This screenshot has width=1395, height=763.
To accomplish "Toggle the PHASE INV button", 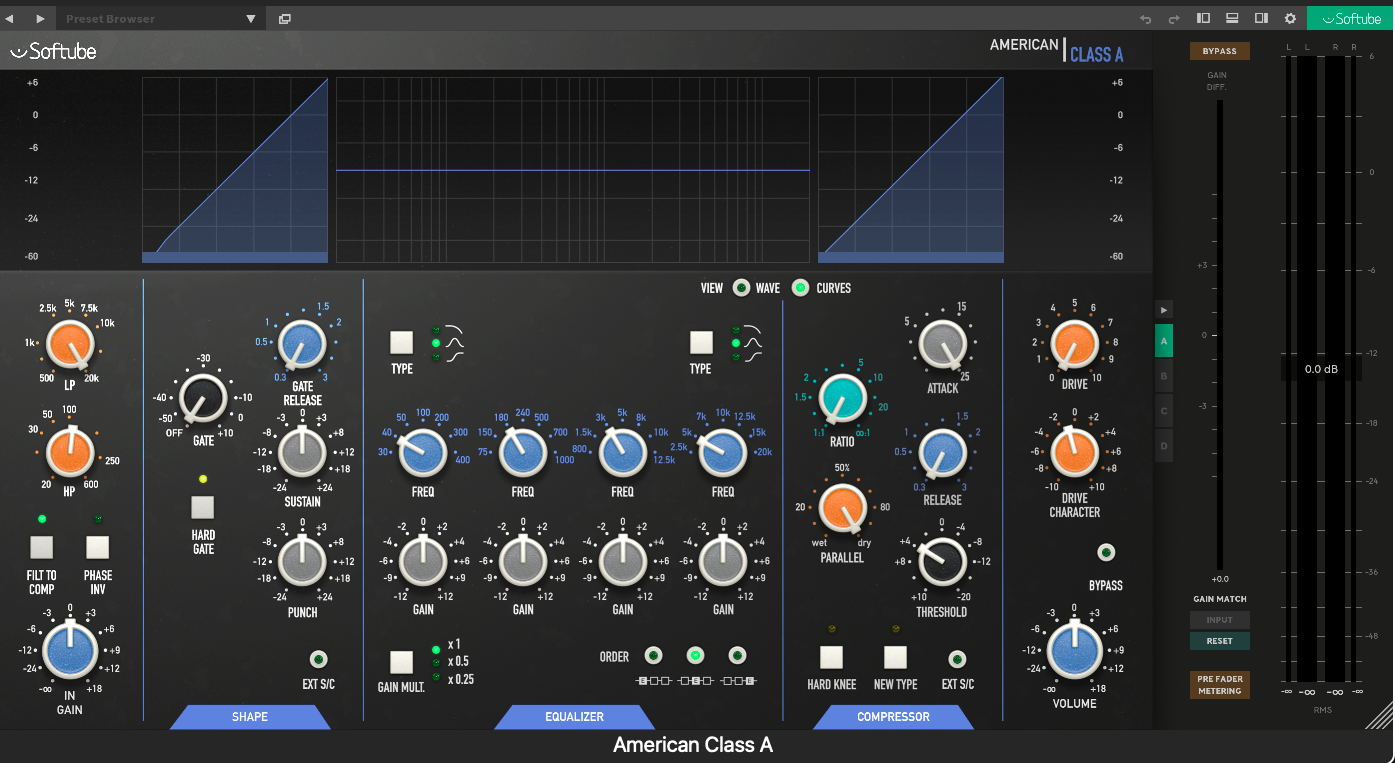I will click(x=97, y=546).
